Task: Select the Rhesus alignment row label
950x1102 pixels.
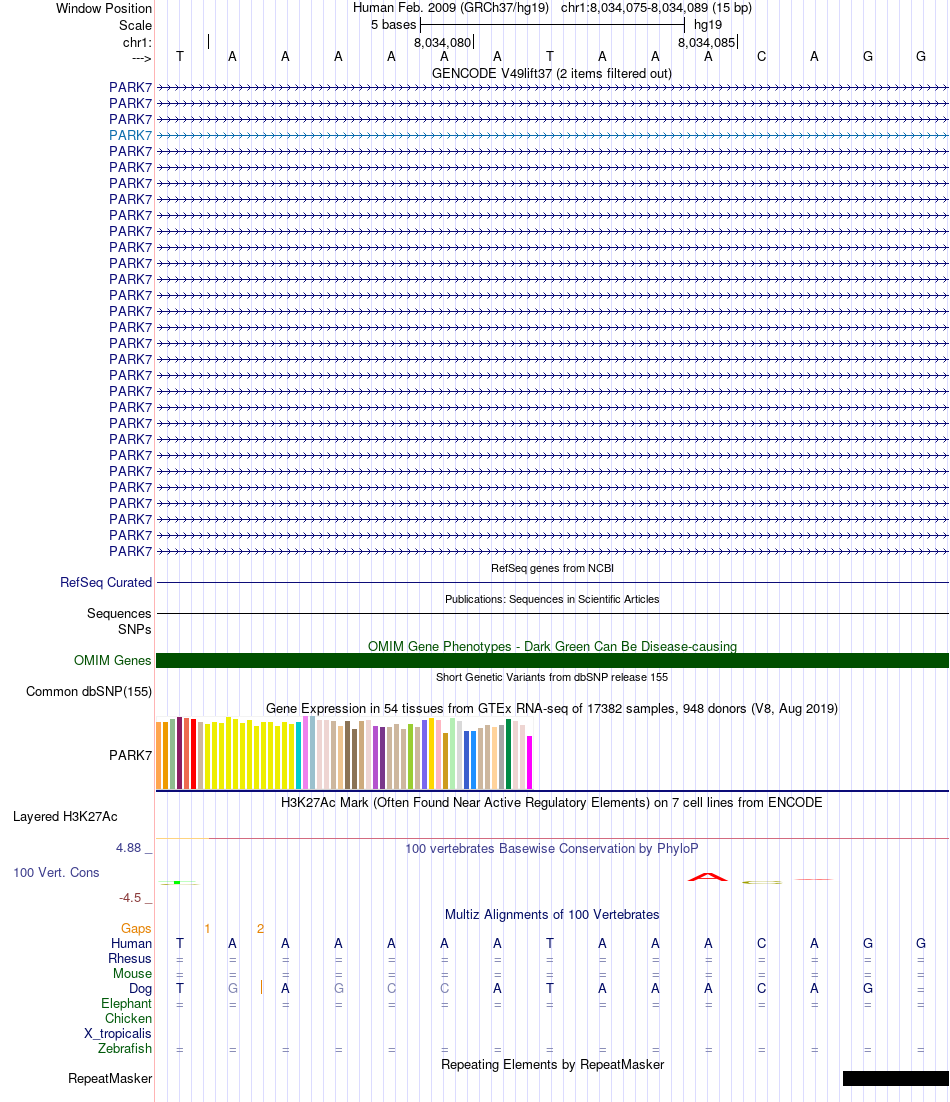Action: (129, 958)
